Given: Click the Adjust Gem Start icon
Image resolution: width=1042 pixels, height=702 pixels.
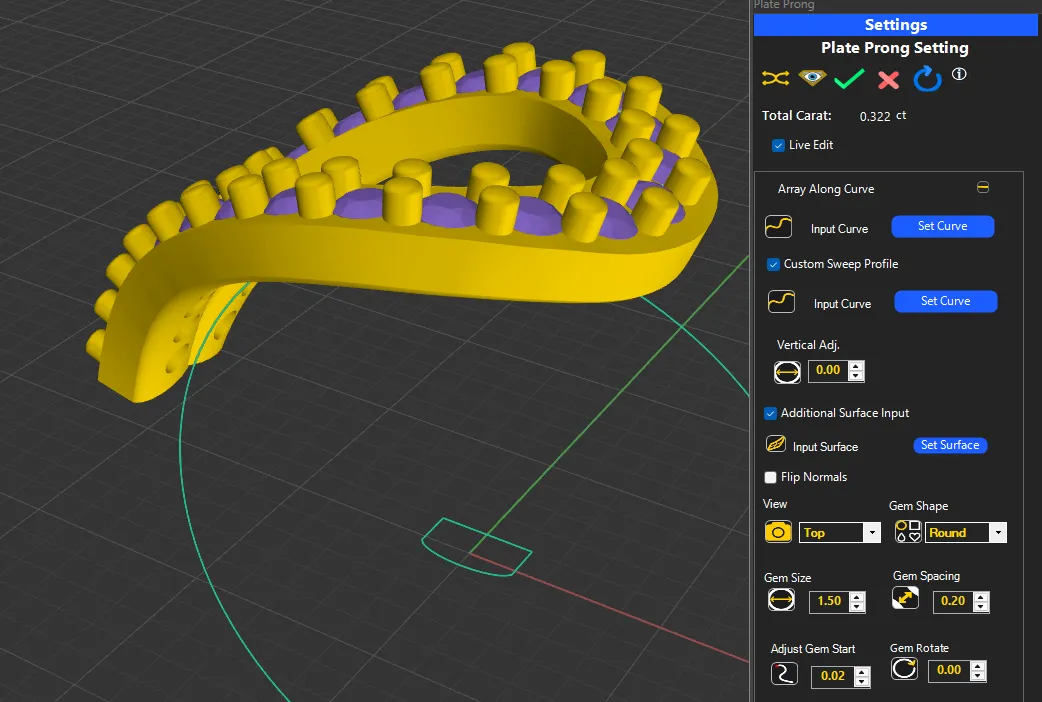Looking at the screenshot, I should [x=784, y=674].
